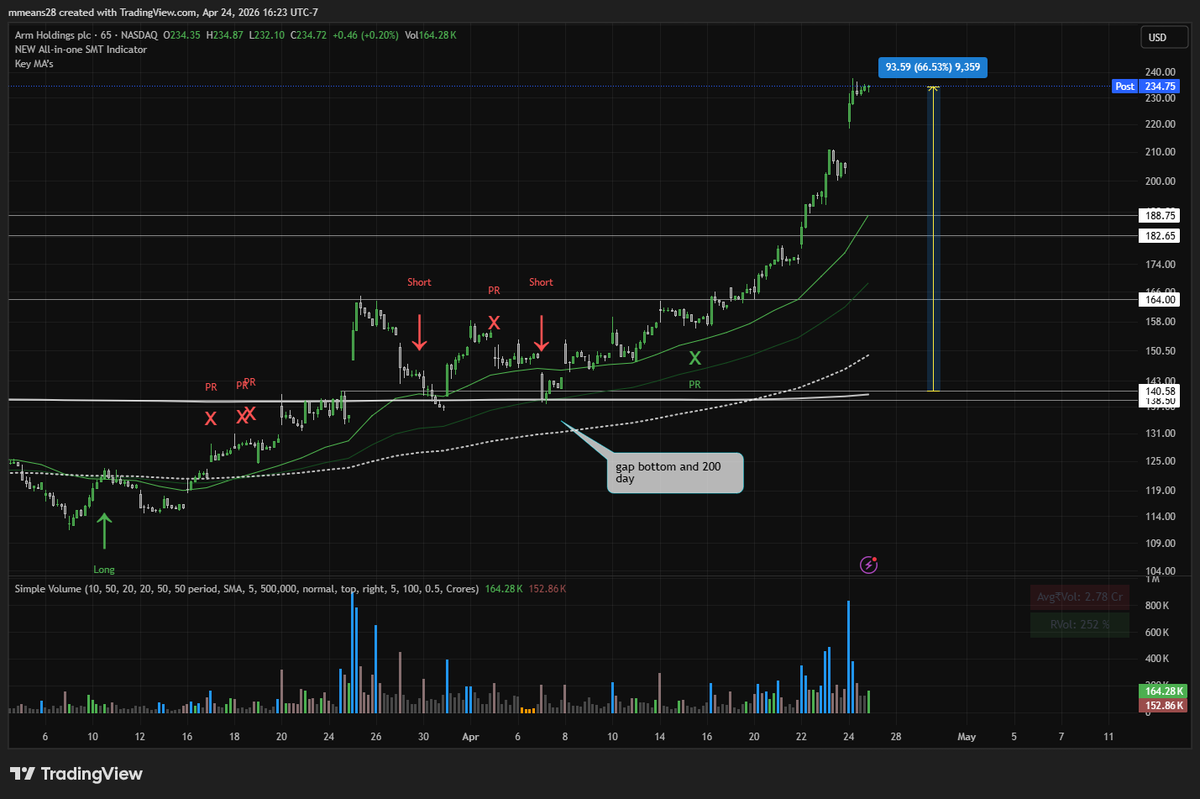The height and width of the screenshot is (799, 1200).
Task: Click the 140.58 horizontal line price label
Action: 1158,390
